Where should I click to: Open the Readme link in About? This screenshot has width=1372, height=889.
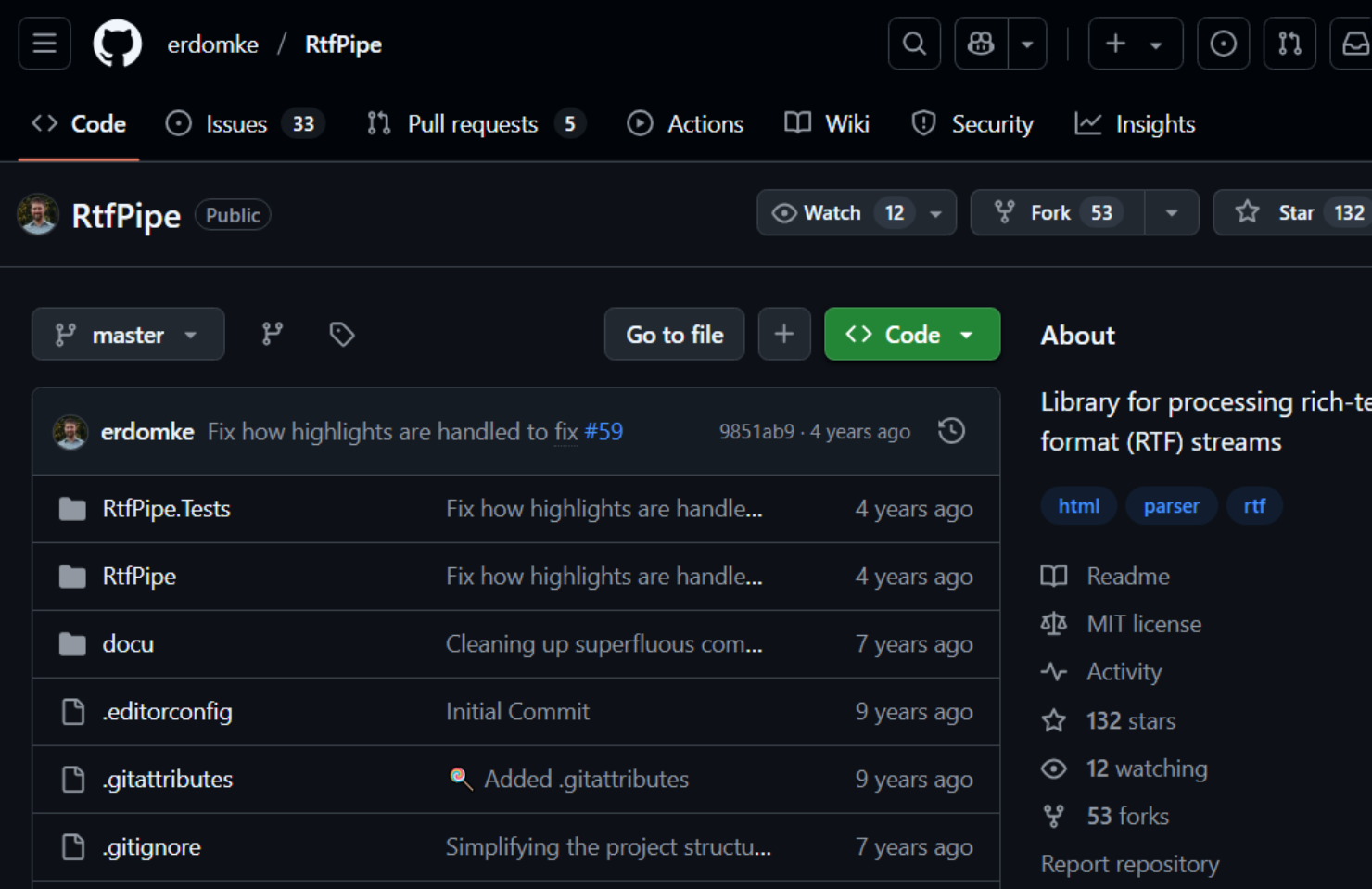(1105, 576)
